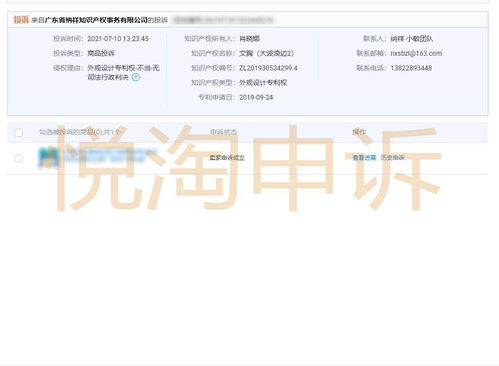
Task: Select the owner name 肖晓娜
Action: (x=249, y=39)
